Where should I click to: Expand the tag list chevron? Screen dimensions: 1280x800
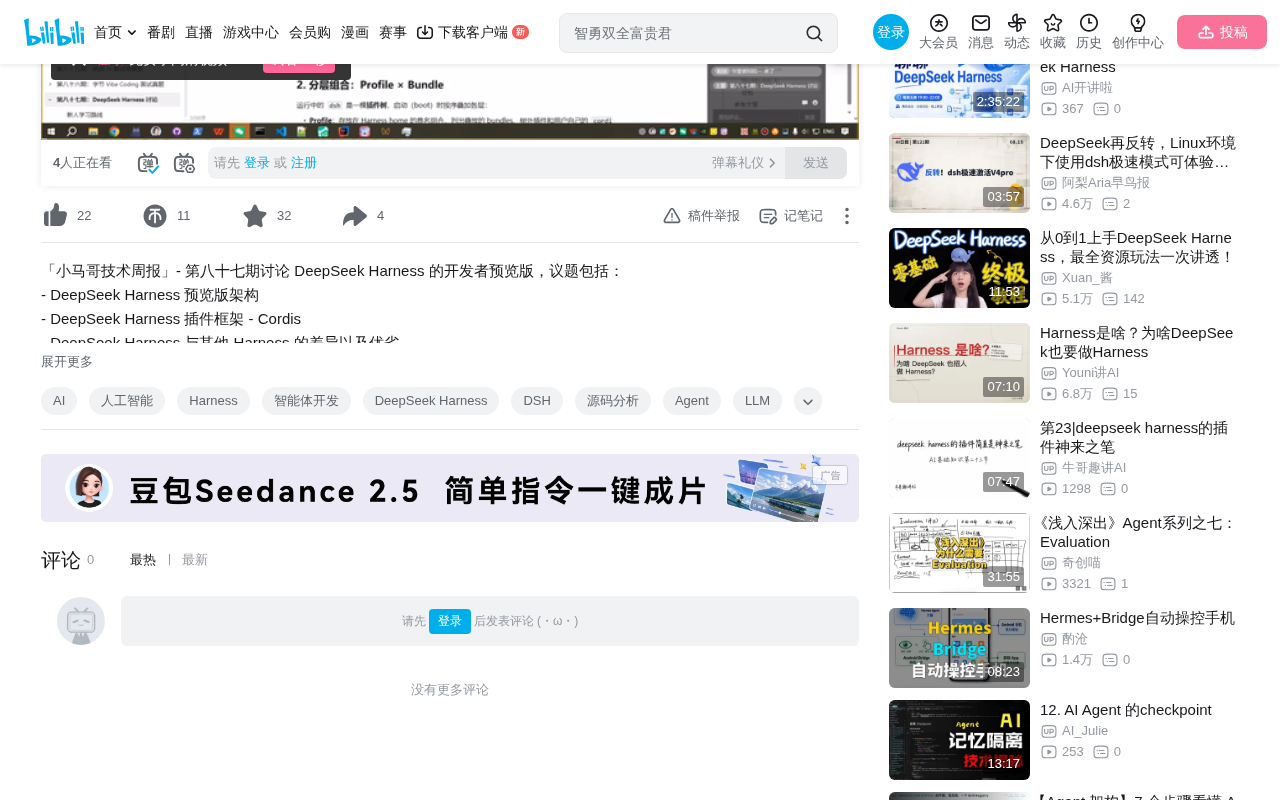coord(808,401)
